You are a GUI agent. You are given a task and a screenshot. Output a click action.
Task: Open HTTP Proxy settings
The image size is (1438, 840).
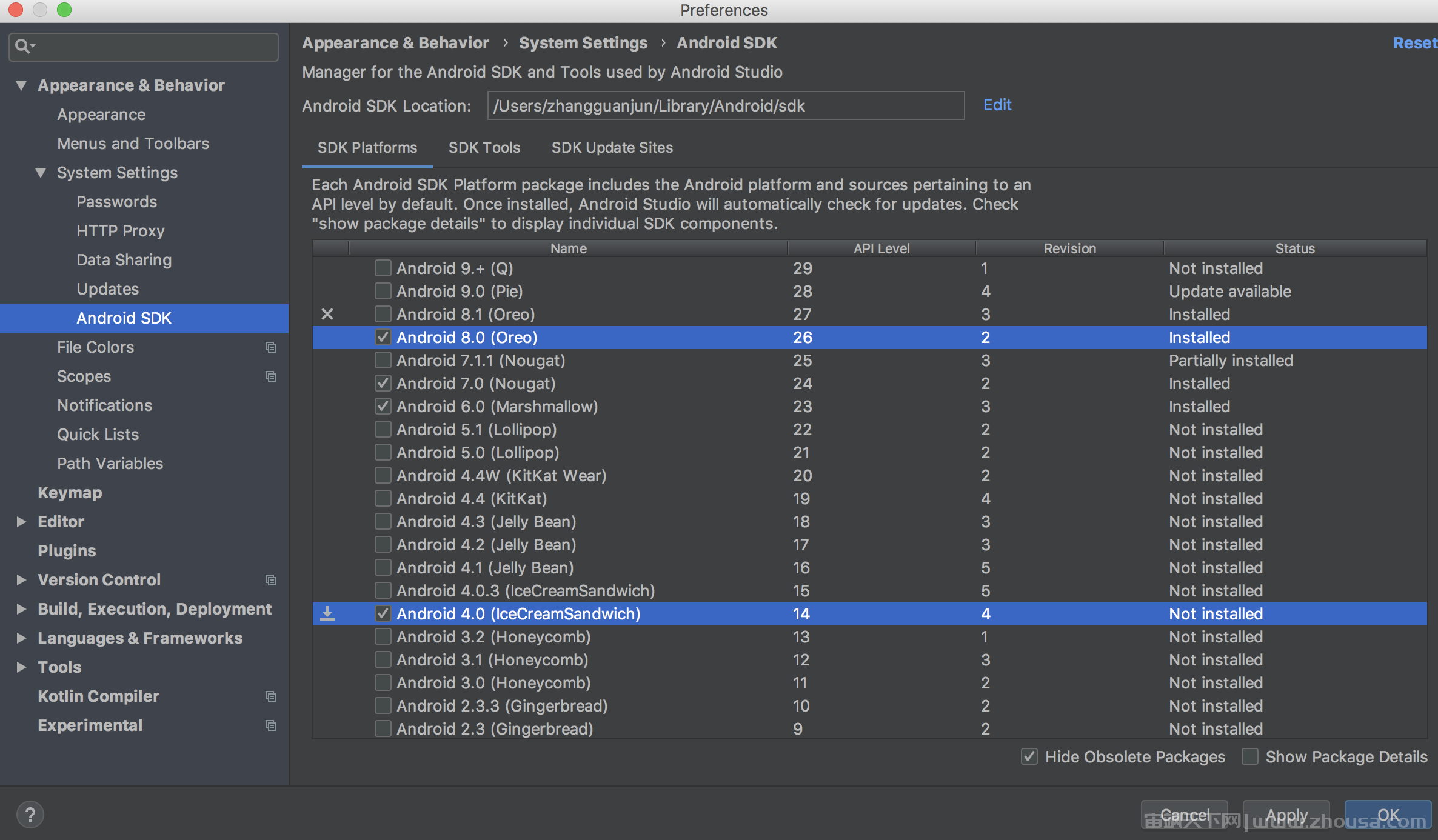(120, 231)
